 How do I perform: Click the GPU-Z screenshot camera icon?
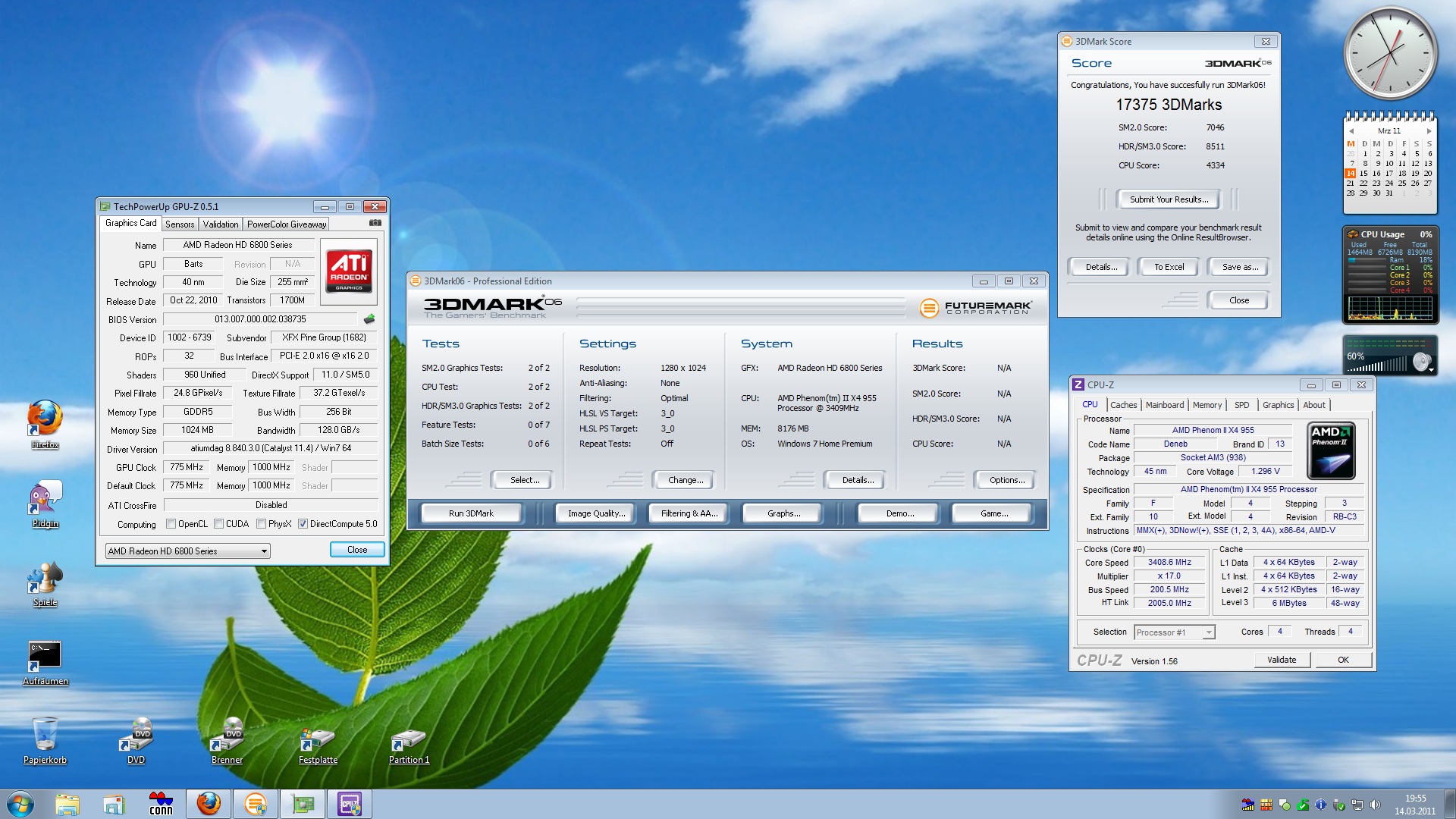[x=375, y=223]
